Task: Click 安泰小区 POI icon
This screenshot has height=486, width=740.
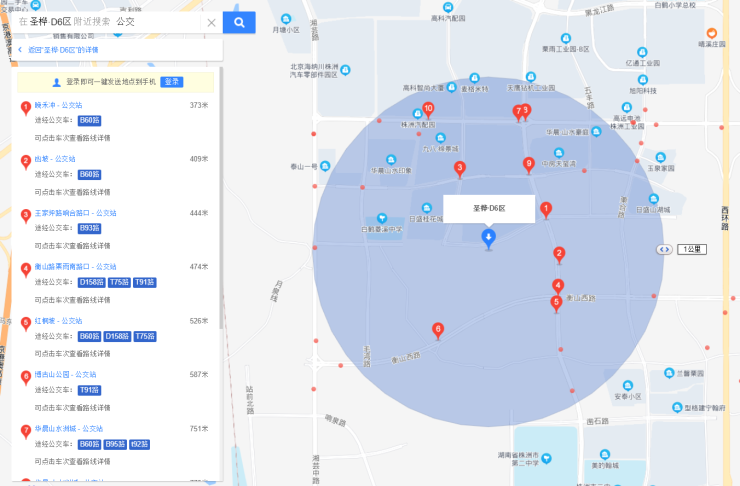Action: [x=628, y=386]
